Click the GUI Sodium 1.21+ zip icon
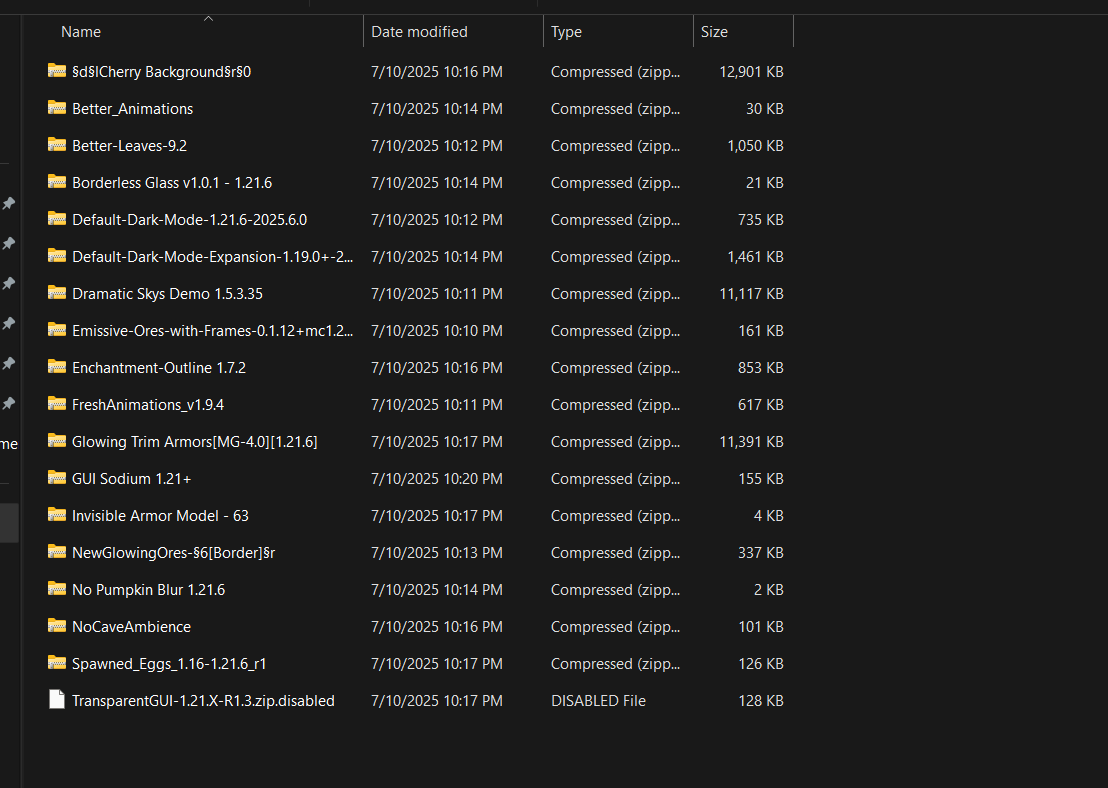The image size is (1108, 788). 57,478
